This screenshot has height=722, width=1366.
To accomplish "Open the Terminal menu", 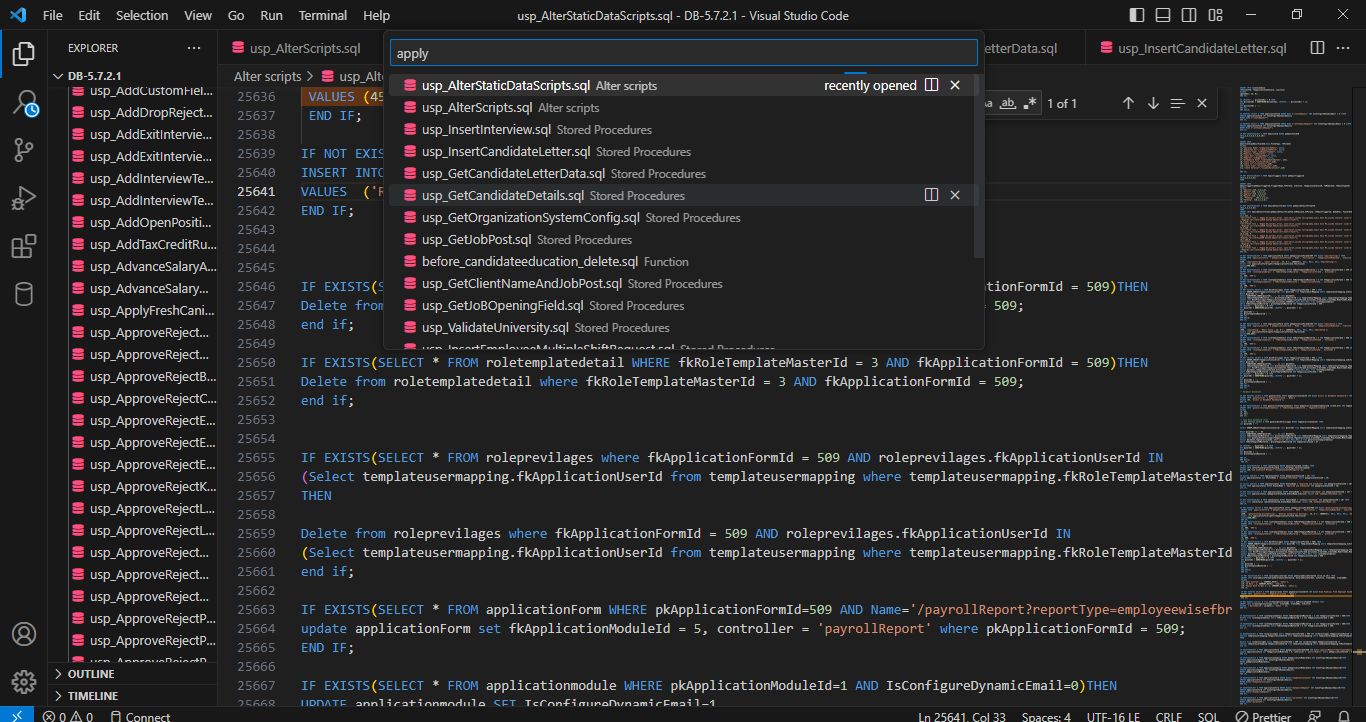I will pos(322,15).
